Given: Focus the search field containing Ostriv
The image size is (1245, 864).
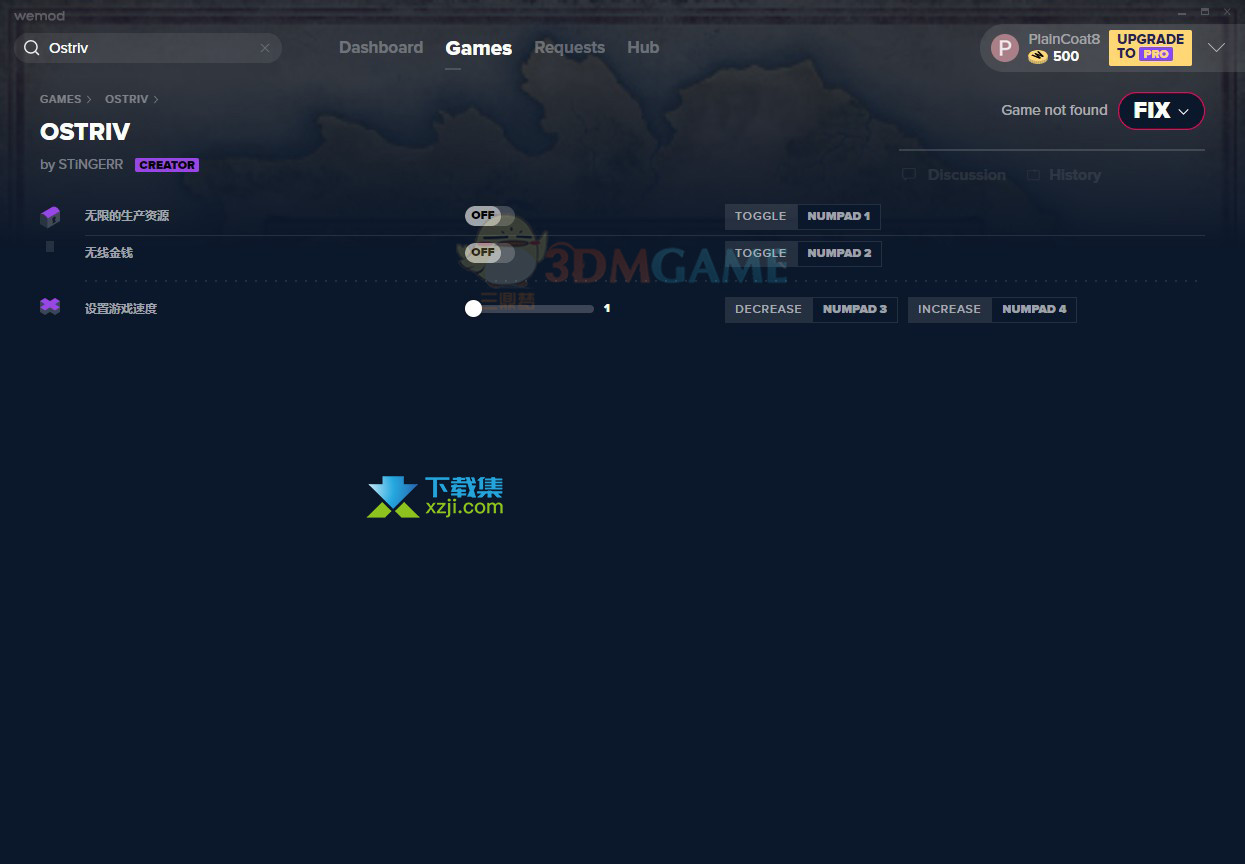Looking at the screenshot, I should point(148,48).
